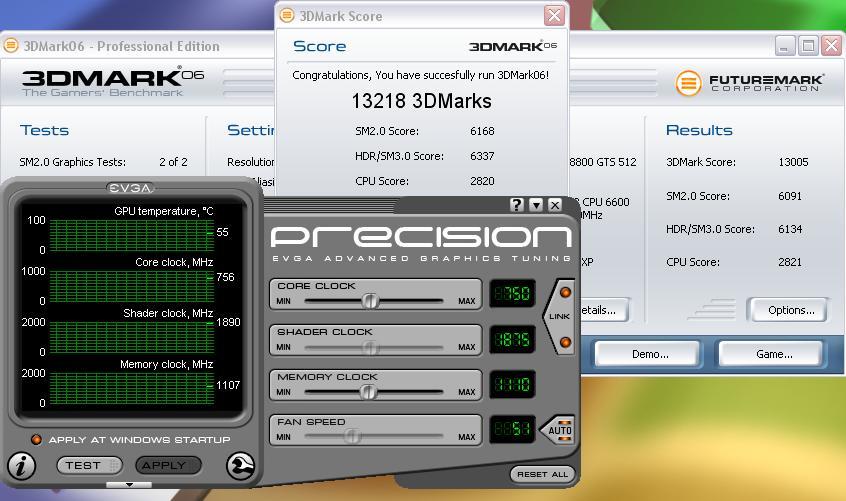
Task: Close the 3DMark Score dialog
Action: (554, 15)
